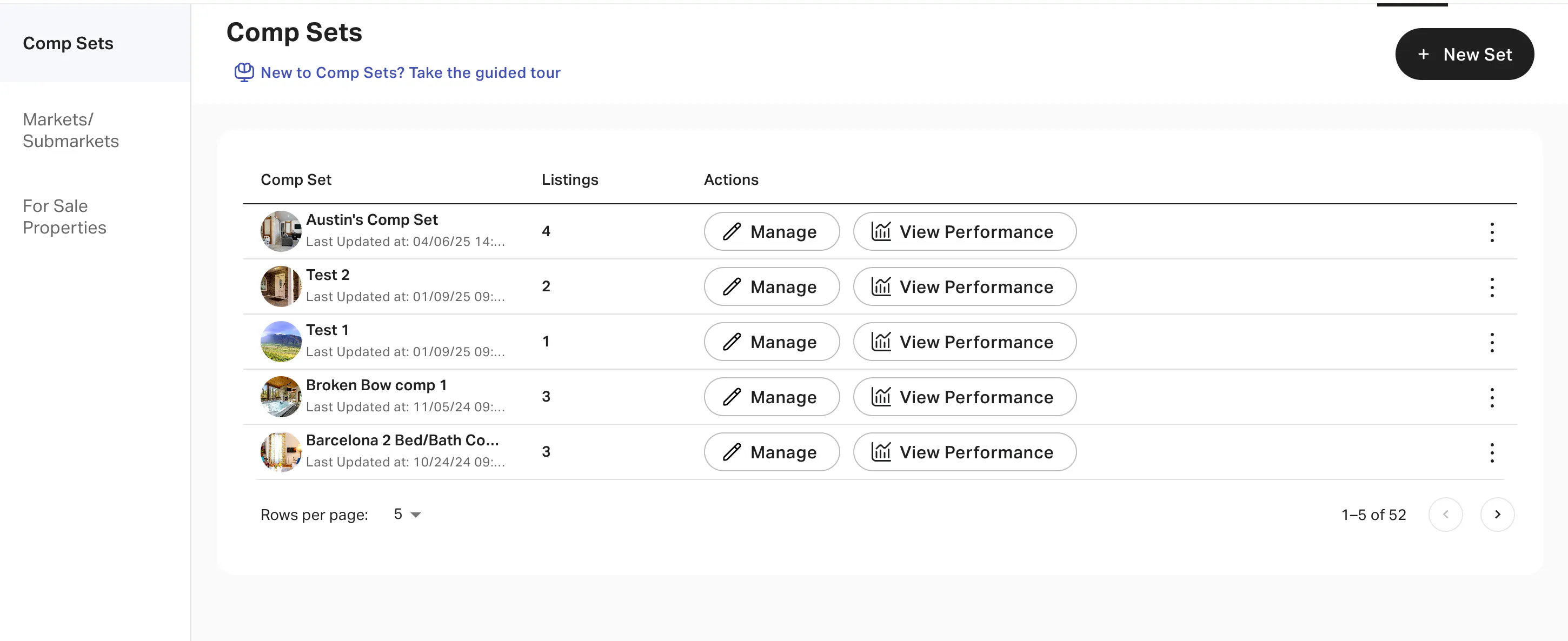
Task: View Performance for Test 2
Action: click(964, 286)
